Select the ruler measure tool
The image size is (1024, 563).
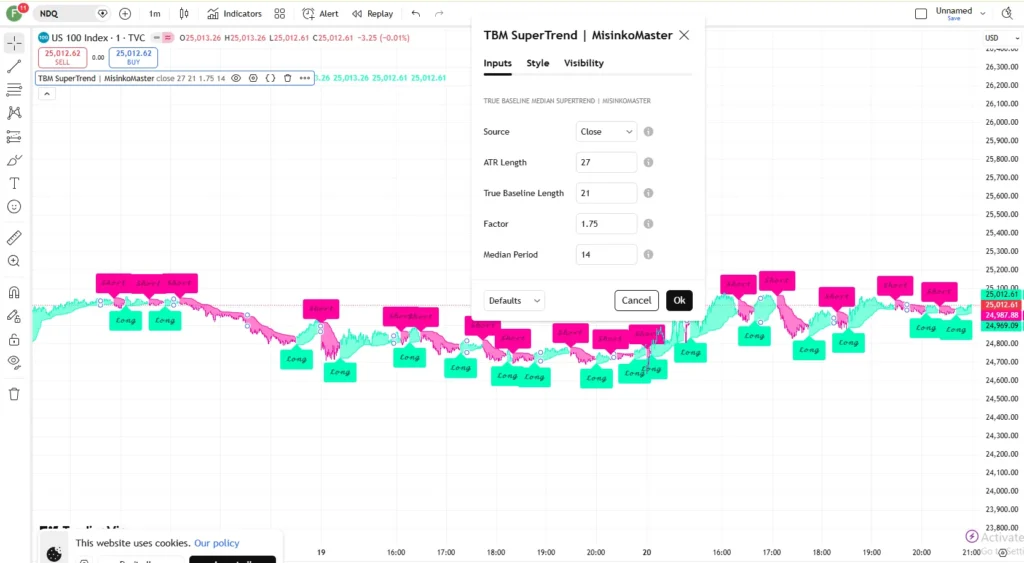tap(14, 238)
